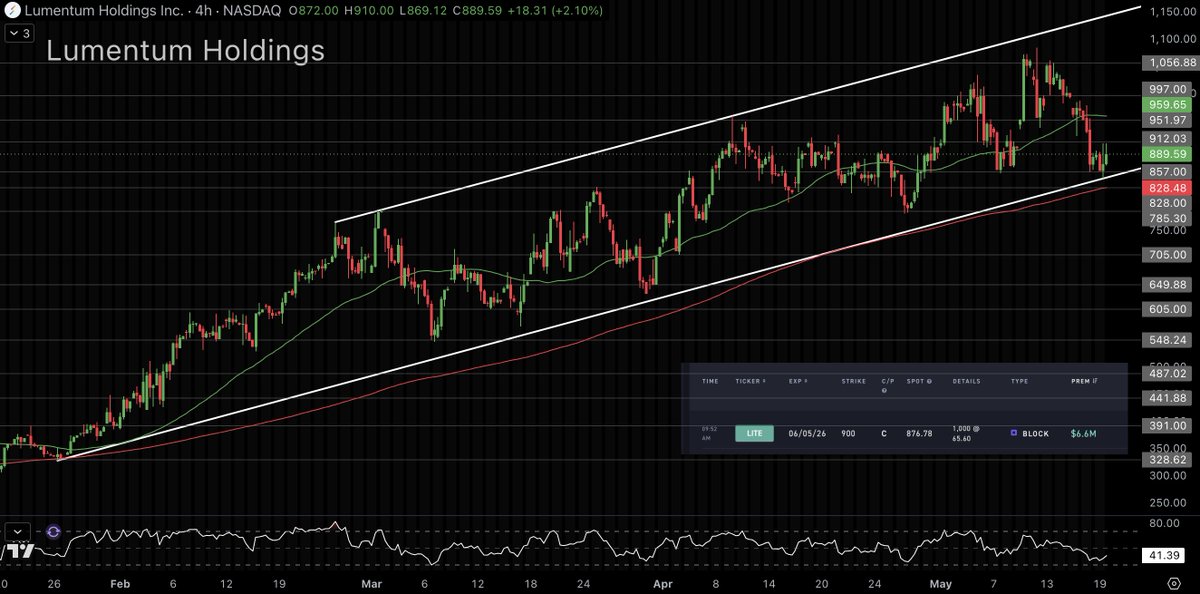The width and height of the screenshot is (1200, 594).
Task: Click the spot price 876.78
Action: 919,434
